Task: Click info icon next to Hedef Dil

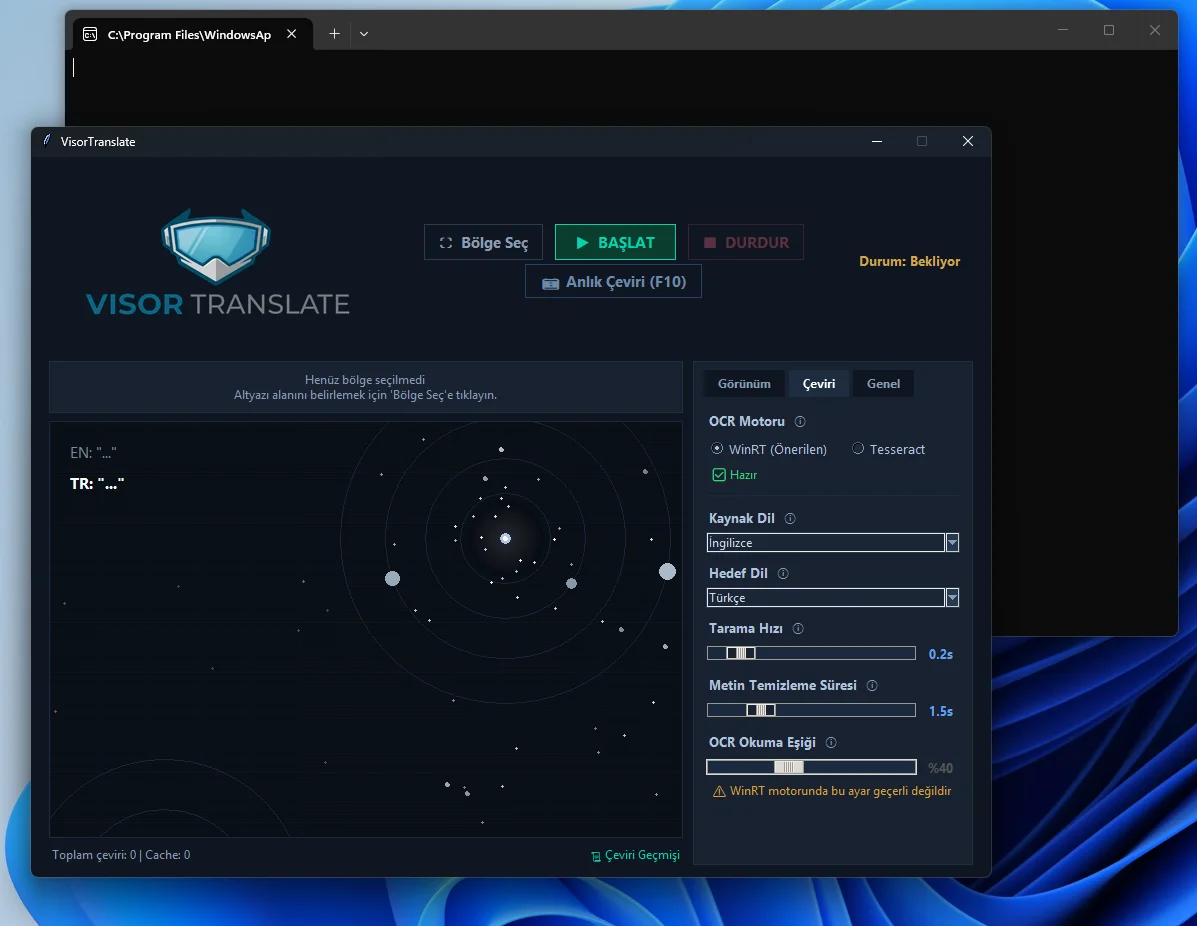Action: point(783,573)
